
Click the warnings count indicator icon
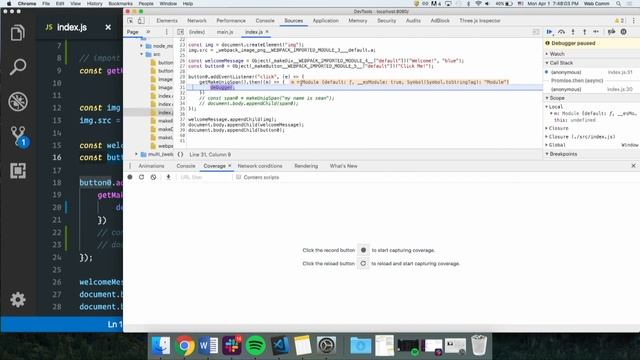[619, 20]
